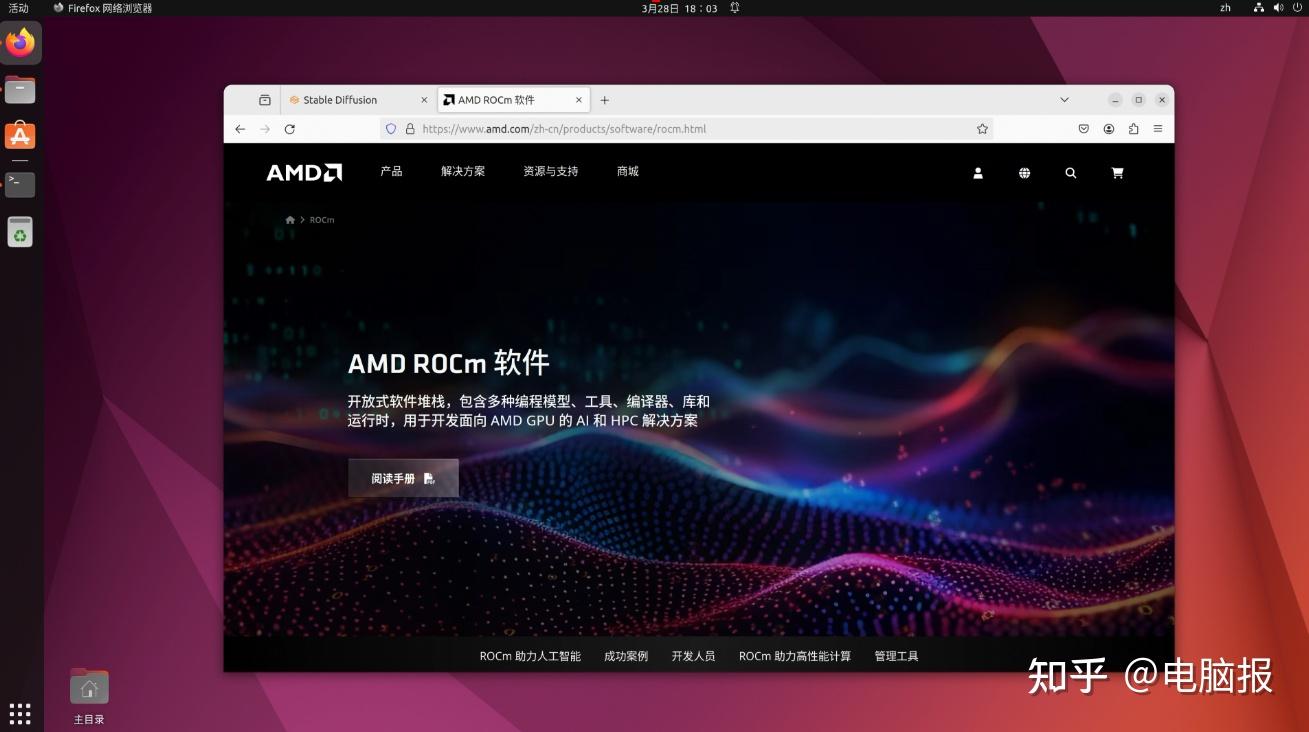The width and height of the screenshot is (1309, 732).
Task: Click the speaker volume indicator in the top bar
Action: (x=1277, y=7)
